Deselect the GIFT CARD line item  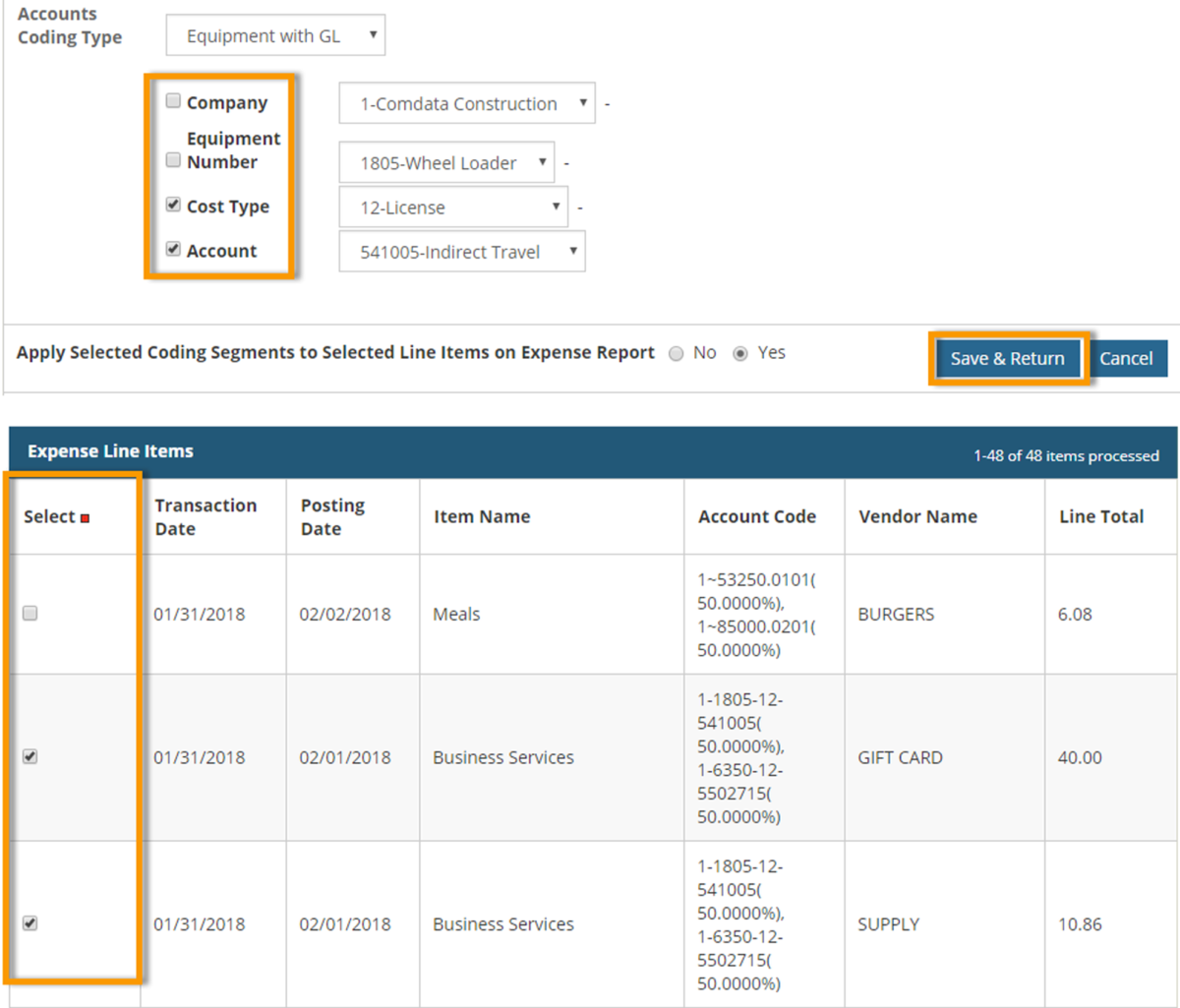point(29,757)
